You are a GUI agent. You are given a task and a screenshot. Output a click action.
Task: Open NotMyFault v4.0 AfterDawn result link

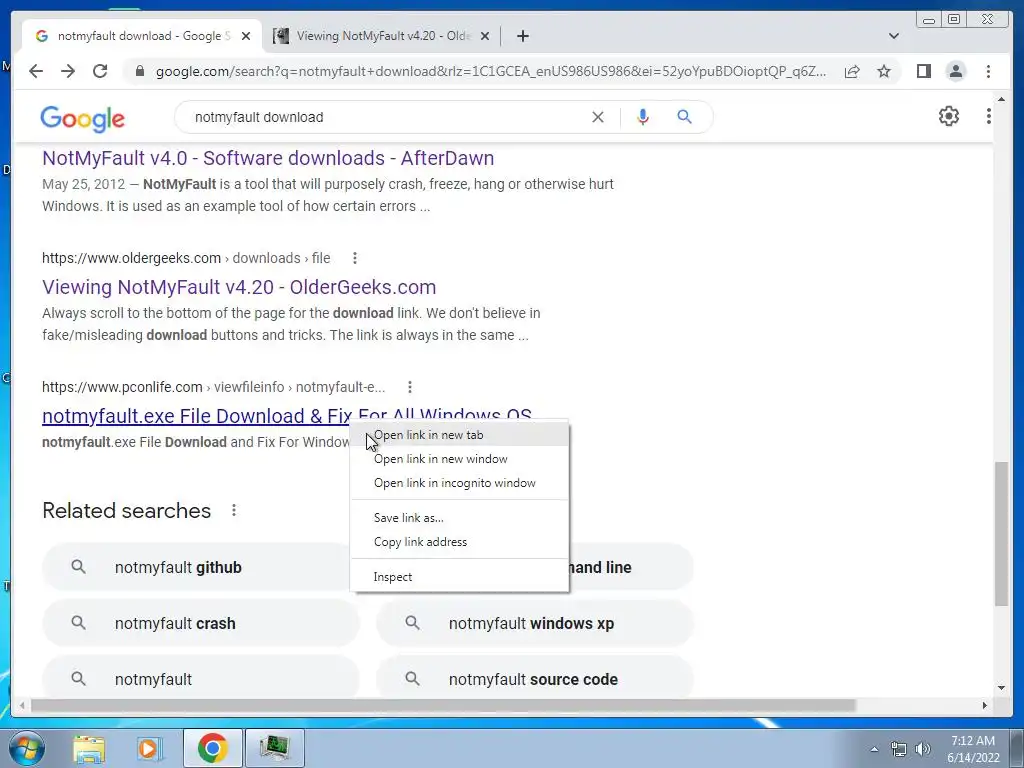[268, 158]
